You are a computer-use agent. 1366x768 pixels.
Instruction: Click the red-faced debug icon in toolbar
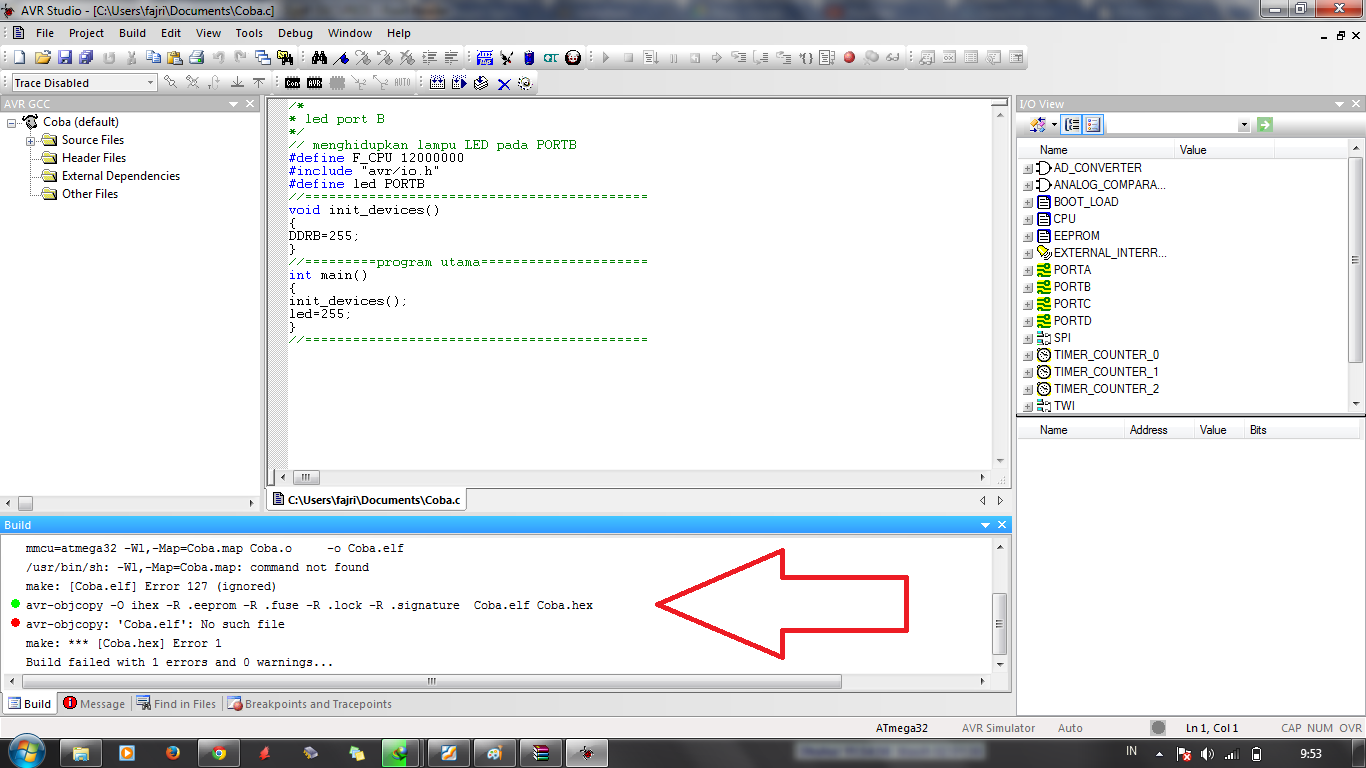click(x=572, y=57)
